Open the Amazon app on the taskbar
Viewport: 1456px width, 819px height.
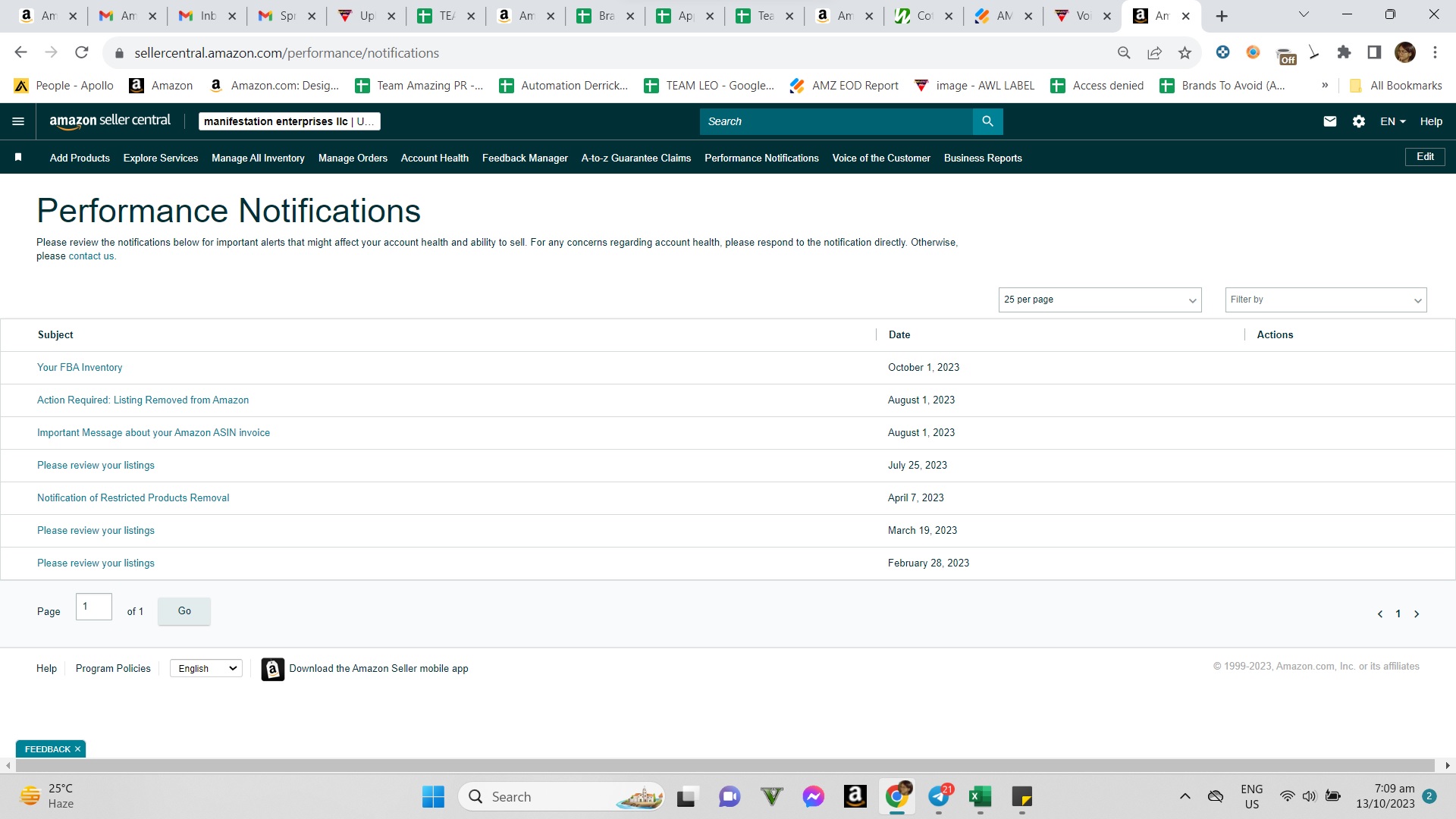coord(855,796)
